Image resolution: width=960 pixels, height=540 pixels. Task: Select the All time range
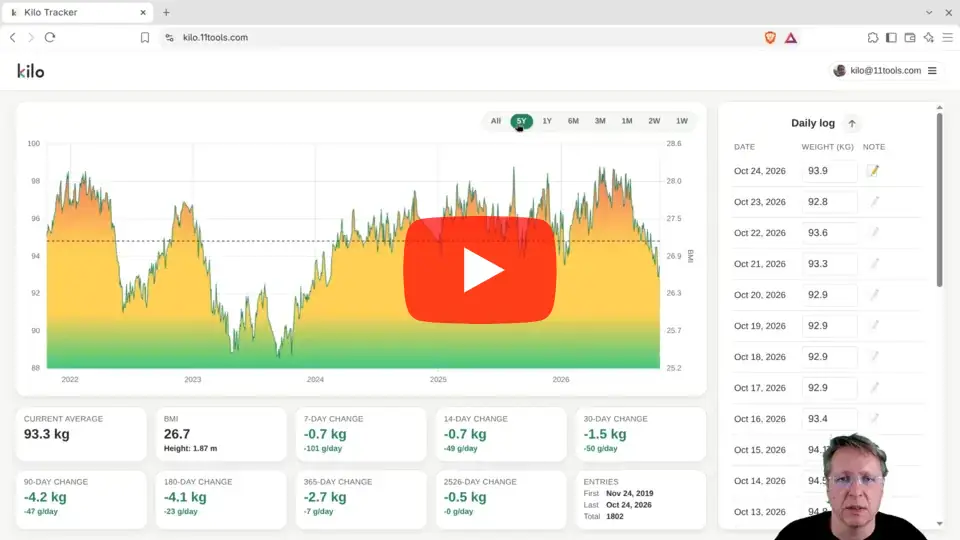[x=495, y=121]
